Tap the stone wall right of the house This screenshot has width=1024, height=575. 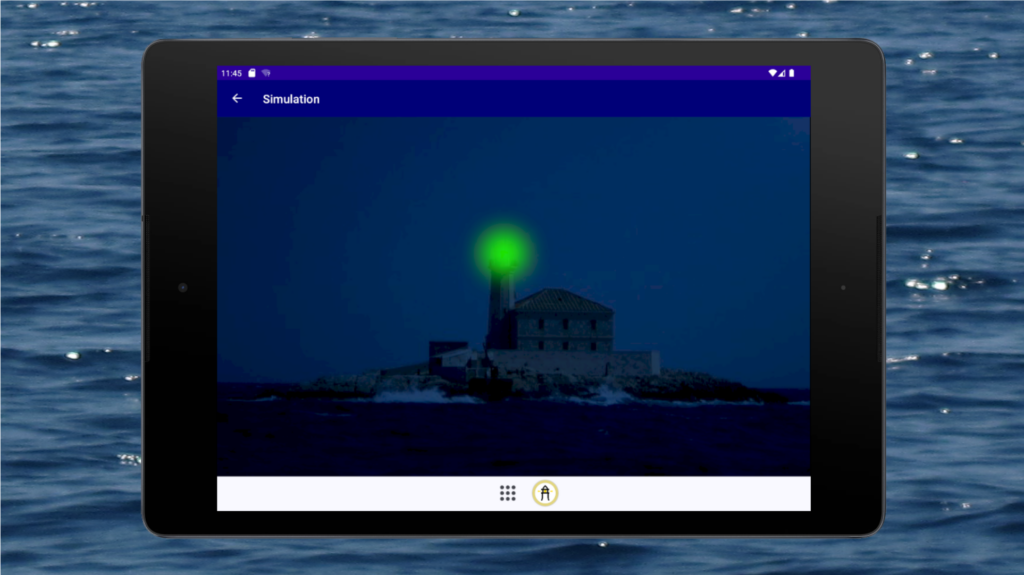click(637, 362)
